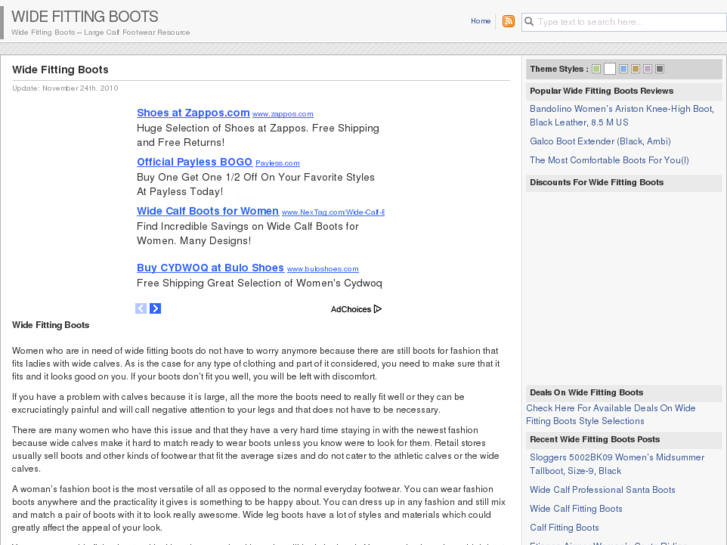
Task: Click the magnifier icon in search box
Action: point(529,21)
